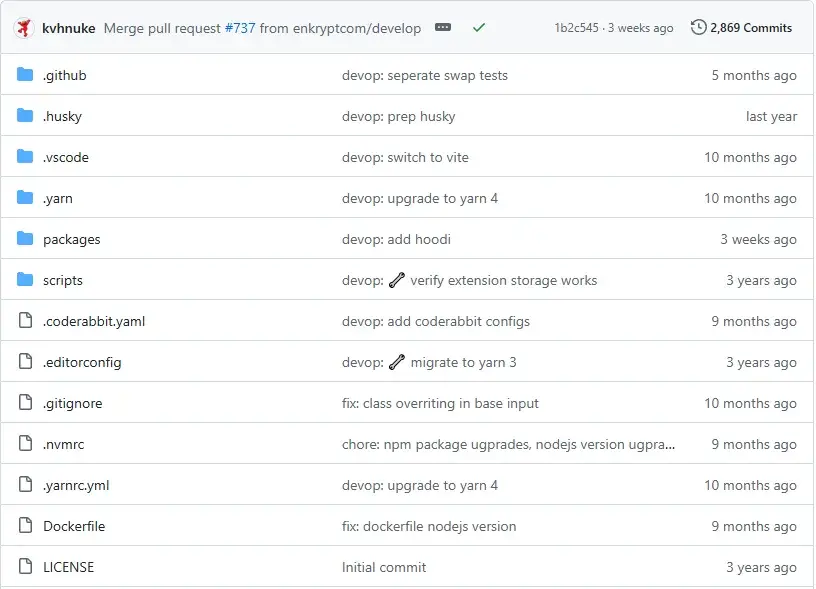Open the 'Initial commit' message
This screenshot has width=816, height=589.
coord(384,567)
